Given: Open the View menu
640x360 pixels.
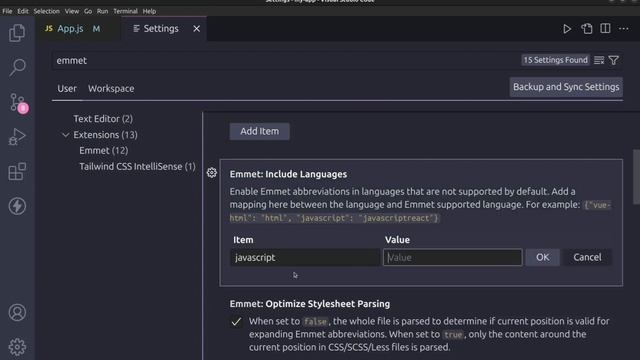Looking at the screenshot, I should pyautogui.click(x=71, y=11).
